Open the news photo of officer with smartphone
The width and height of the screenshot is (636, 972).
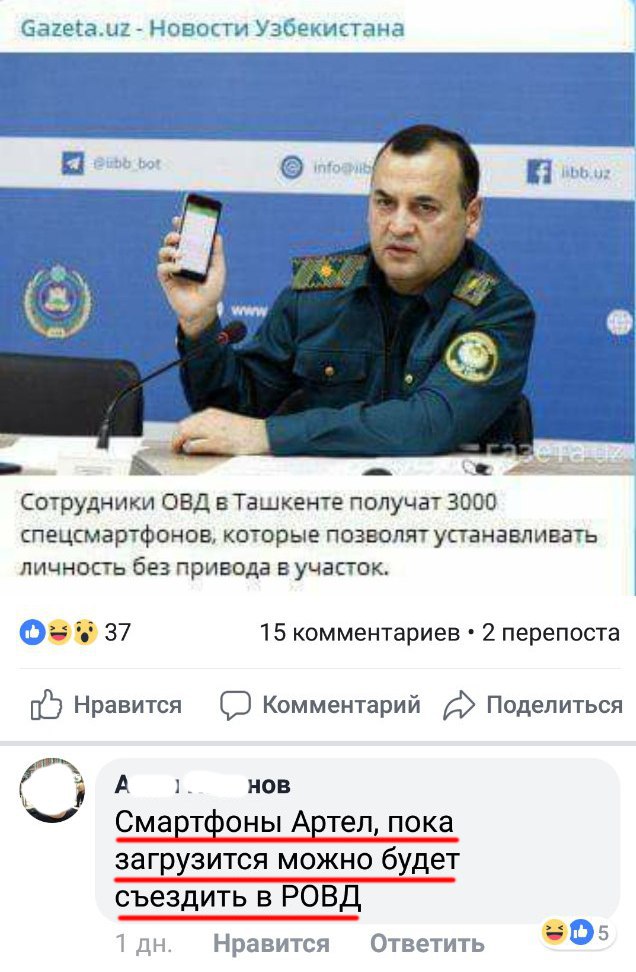tap(317, 263)
